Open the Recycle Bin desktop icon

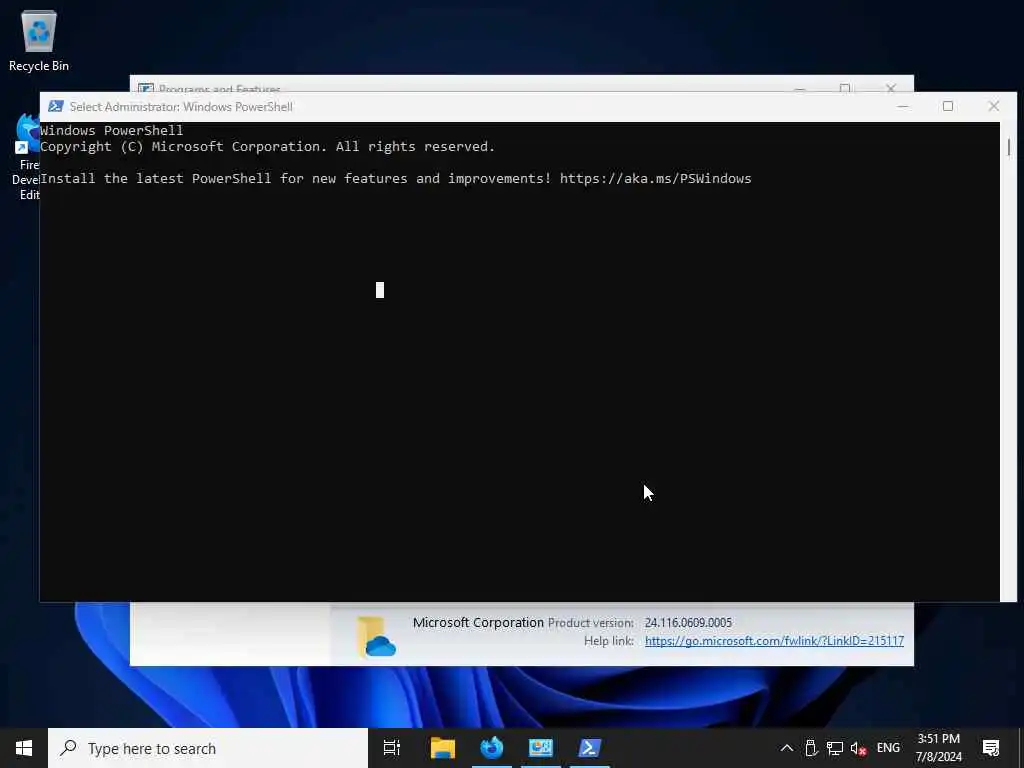click(39, 41)
